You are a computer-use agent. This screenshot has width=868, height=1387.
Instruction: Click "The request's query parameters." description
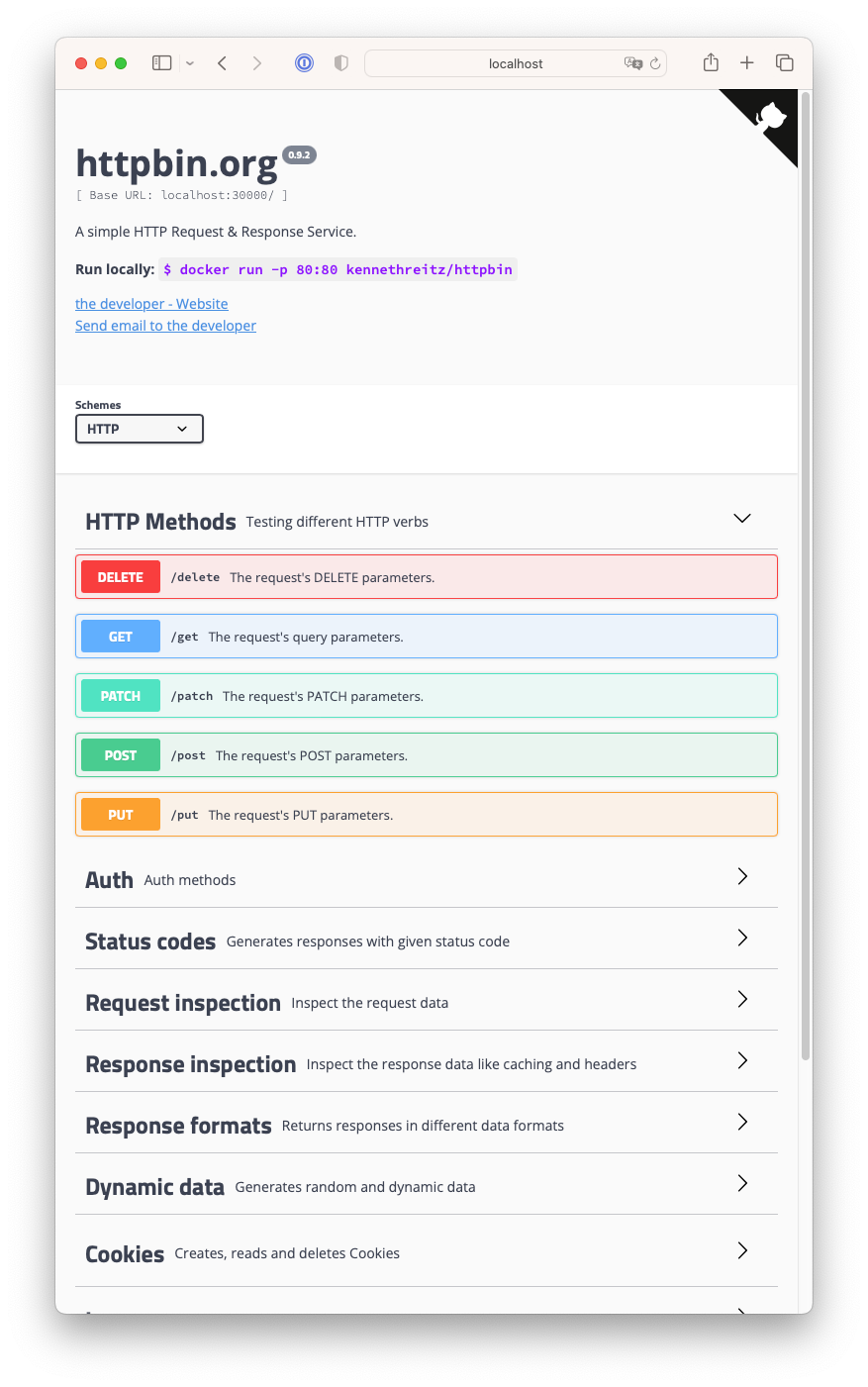pyautogui.click(x=306, y=637)
